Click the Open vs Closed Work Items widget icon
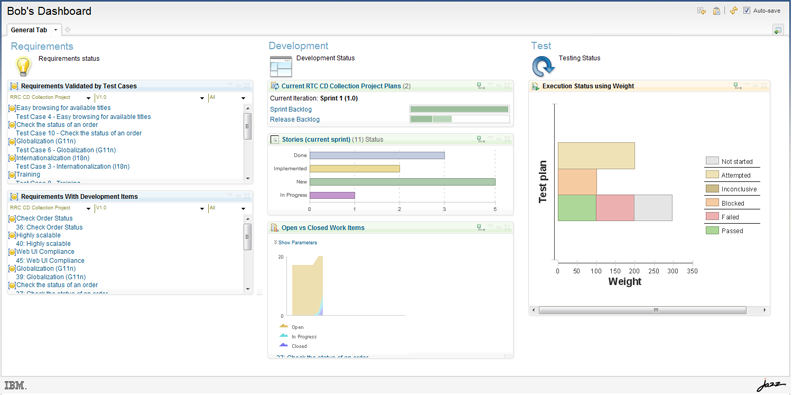 tap(275, 228)
